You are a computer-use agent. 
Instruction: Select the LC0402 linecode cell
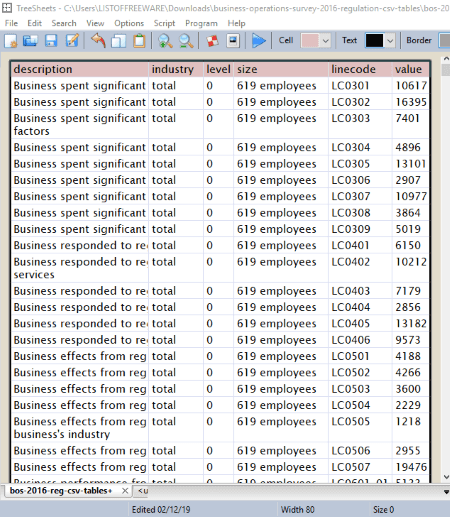click(x=360, y=268)
